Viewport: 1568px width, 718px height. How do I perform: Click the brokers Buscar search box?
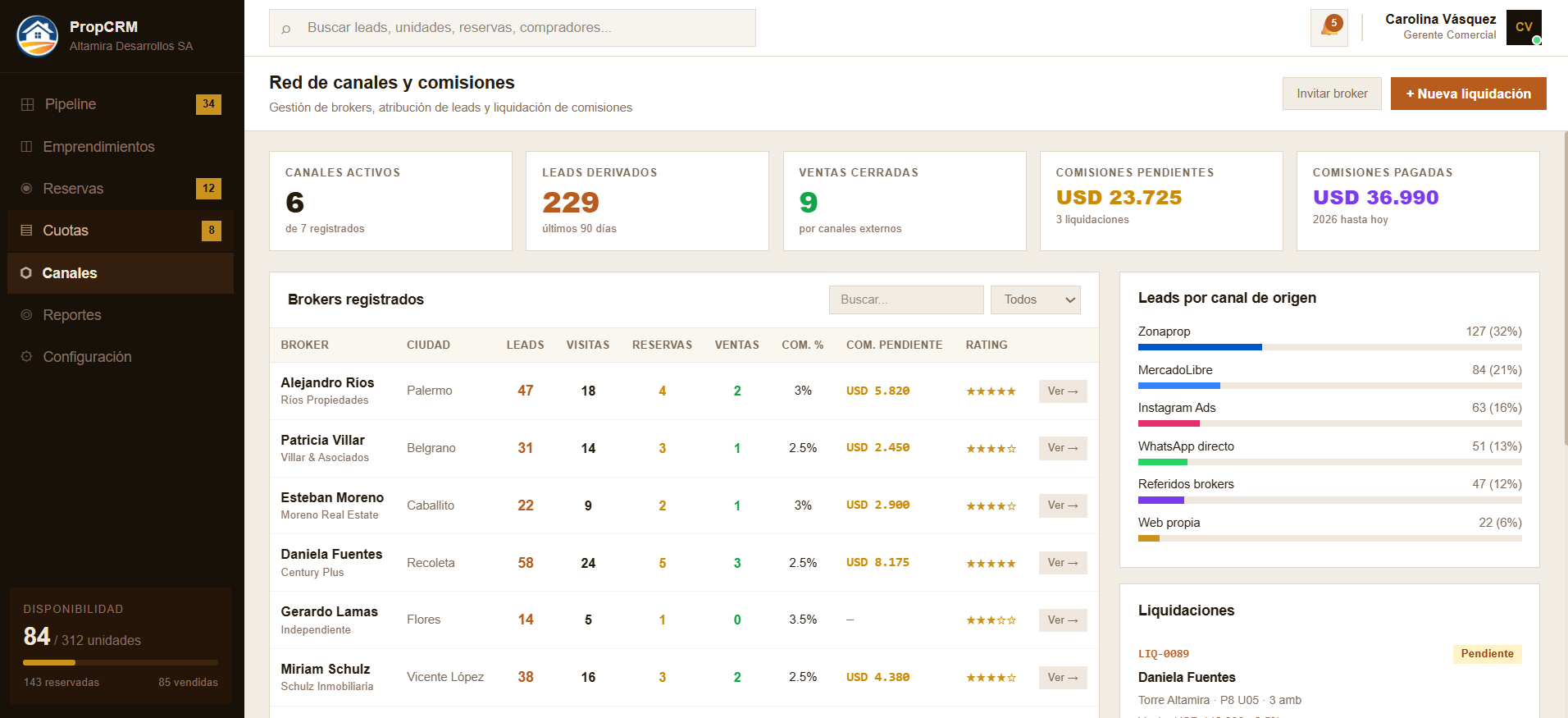(905, 300)
